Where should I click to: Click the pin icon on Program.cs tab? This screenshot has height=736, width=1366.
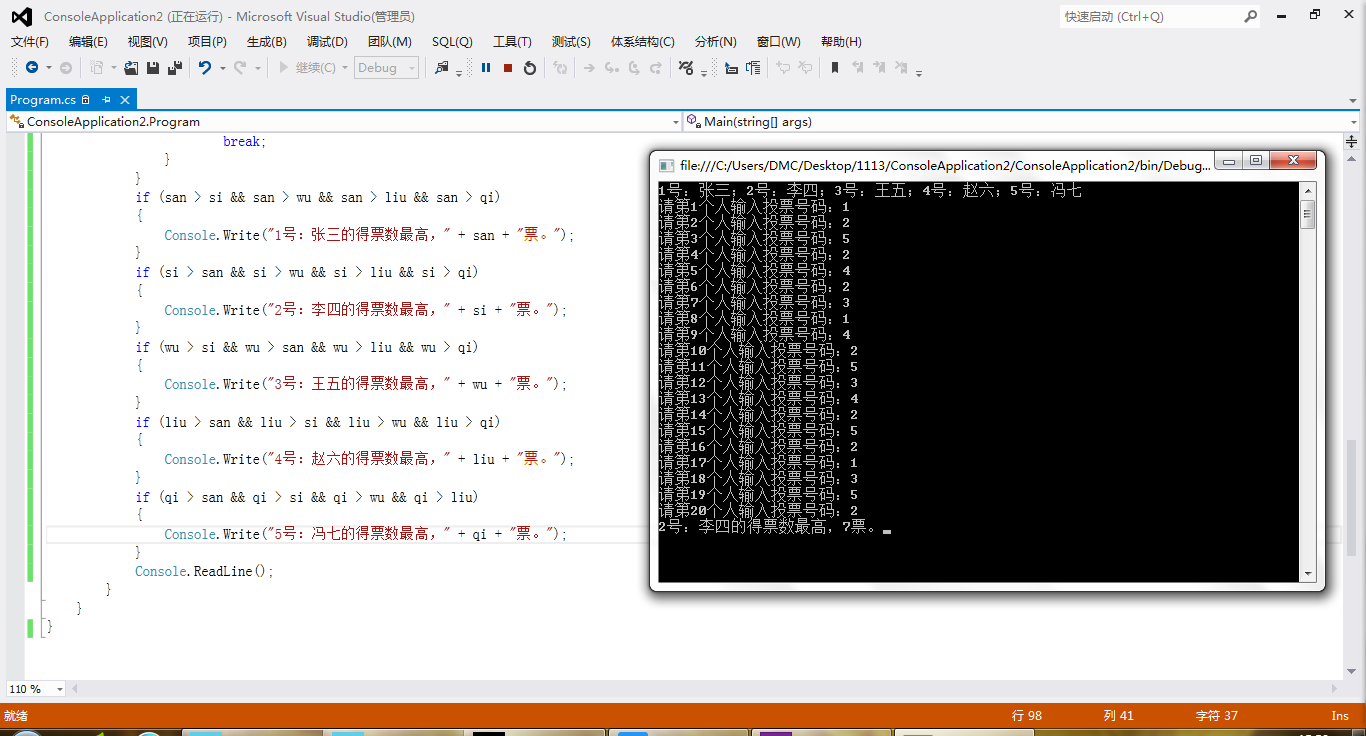(107, 100)
